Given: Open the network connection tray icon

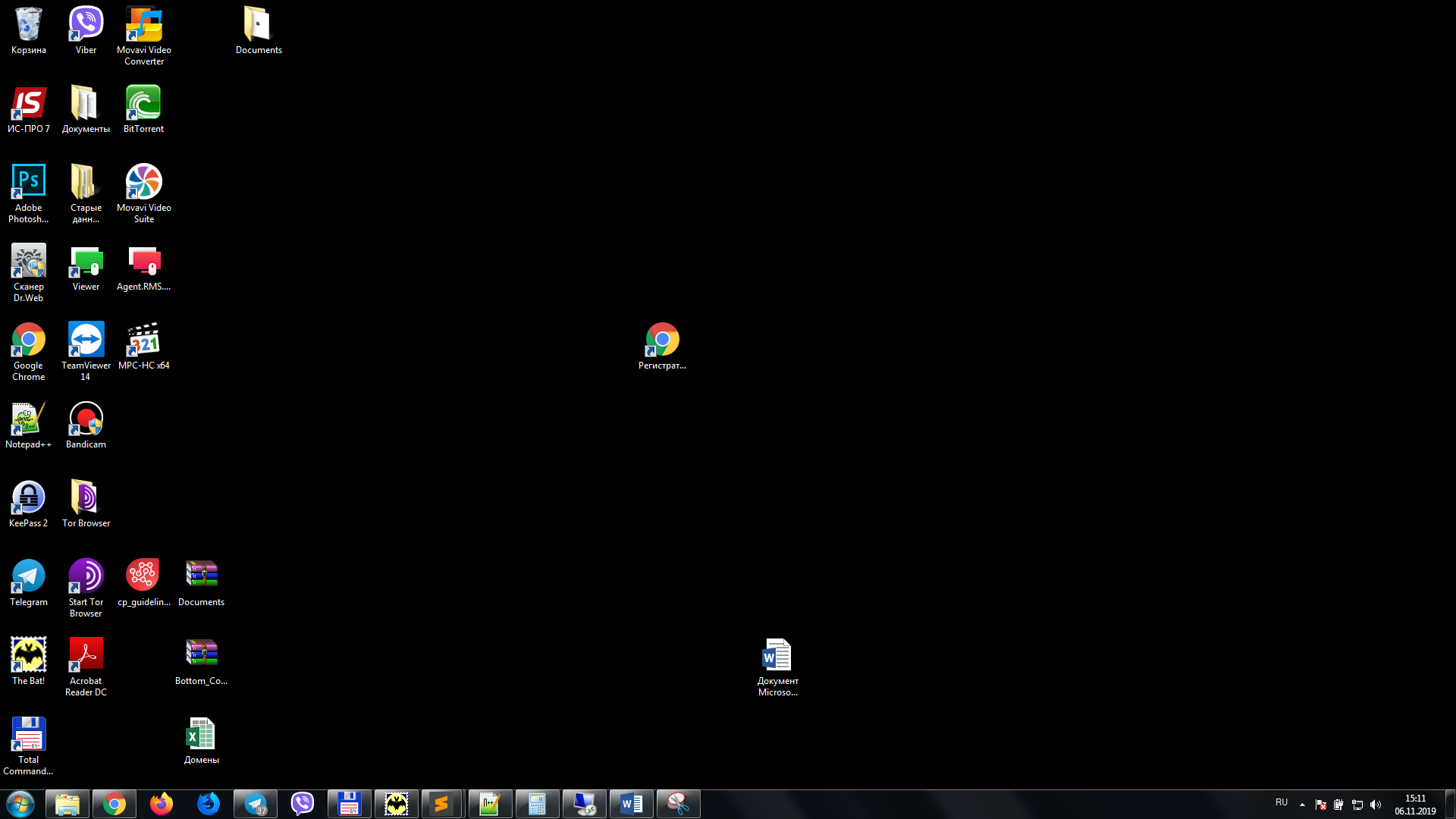Looking at the screenshot, I should pos(1357,805).
